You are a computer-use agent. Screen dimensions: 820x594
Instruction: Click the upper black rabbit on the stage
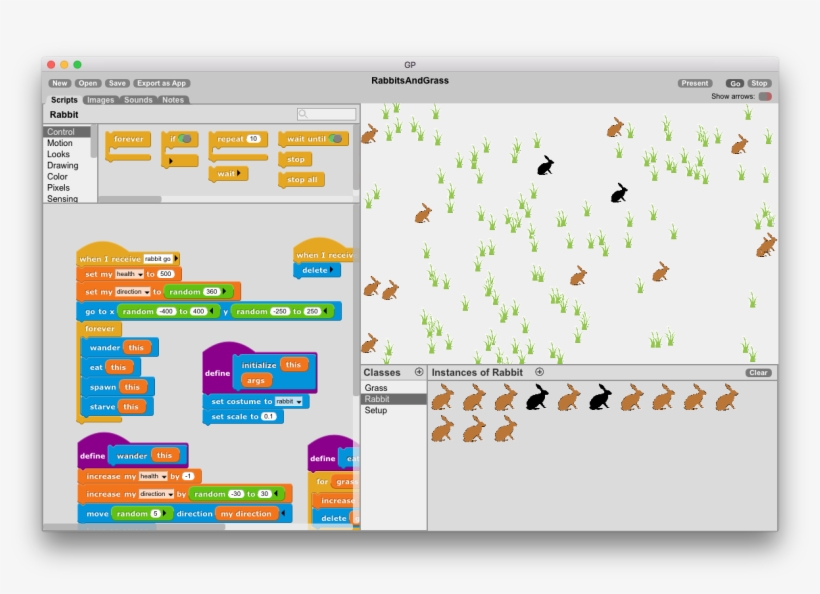tap(545, 165)
